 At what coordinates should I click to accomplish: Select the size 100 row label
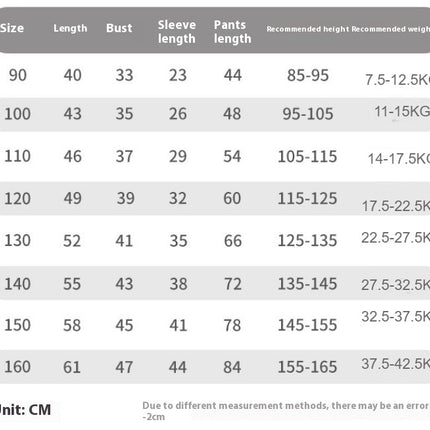click(17, 114)
